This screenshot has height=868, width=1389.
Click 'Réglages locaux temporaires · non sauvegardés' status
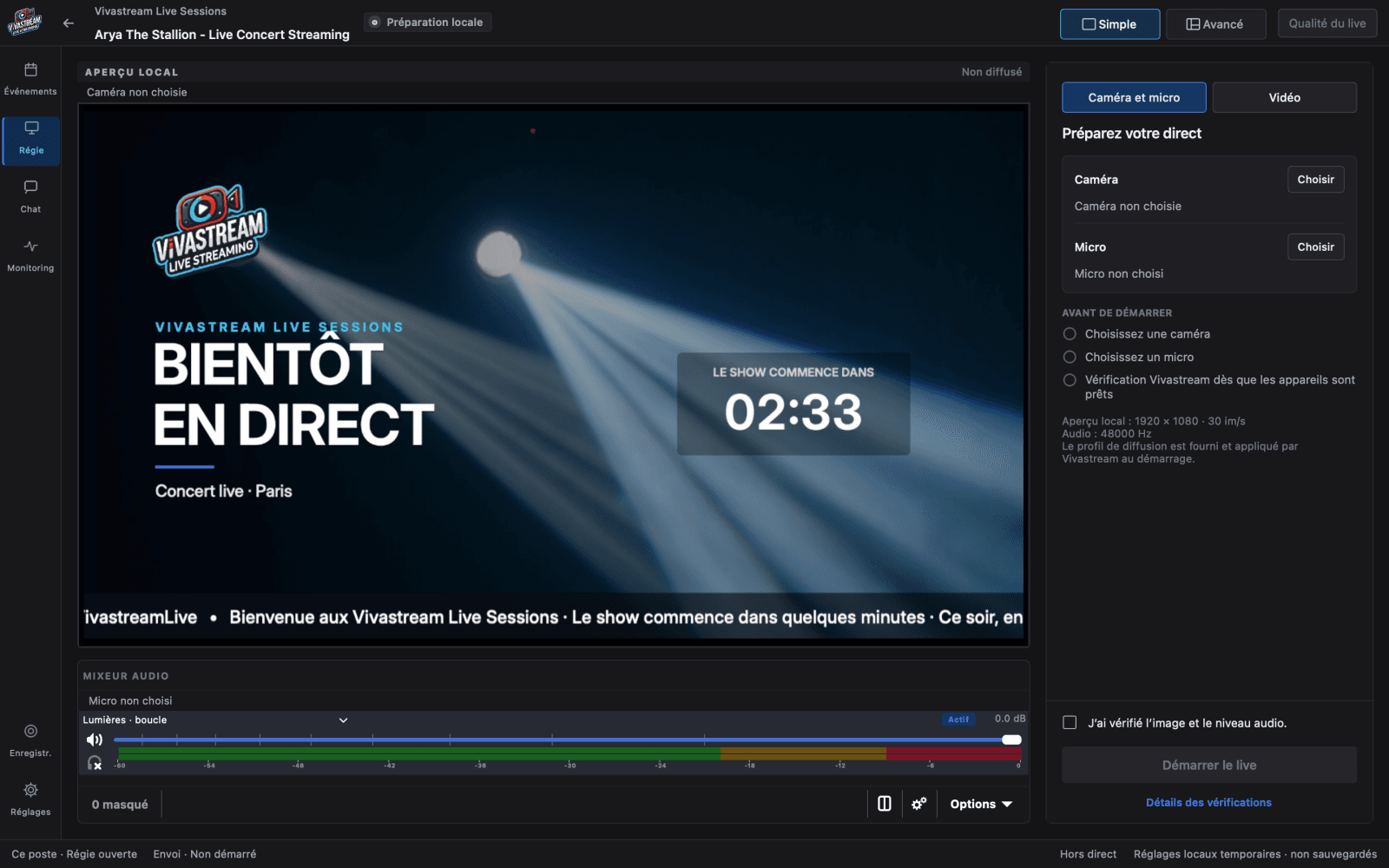(1254, 854)
